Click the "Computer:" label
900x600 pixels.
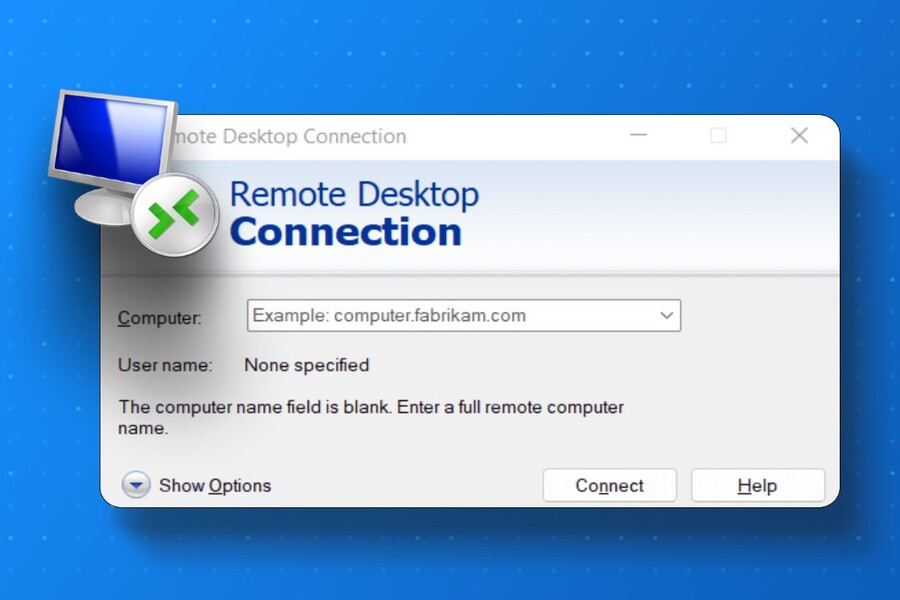point(160,318)
